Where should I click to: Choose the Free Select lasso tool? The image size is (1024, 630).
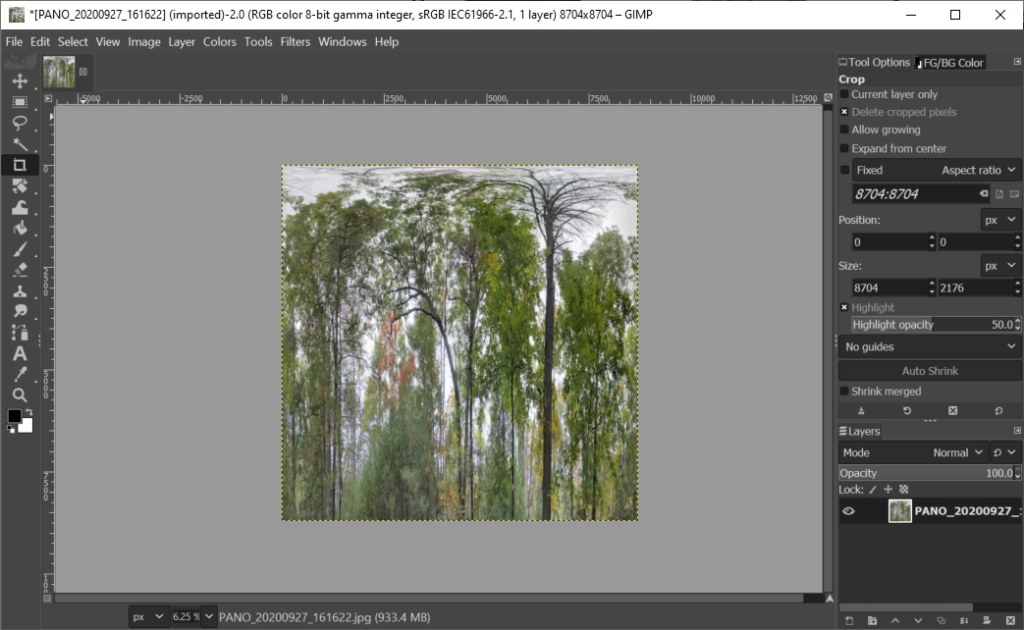click(19, 123)
